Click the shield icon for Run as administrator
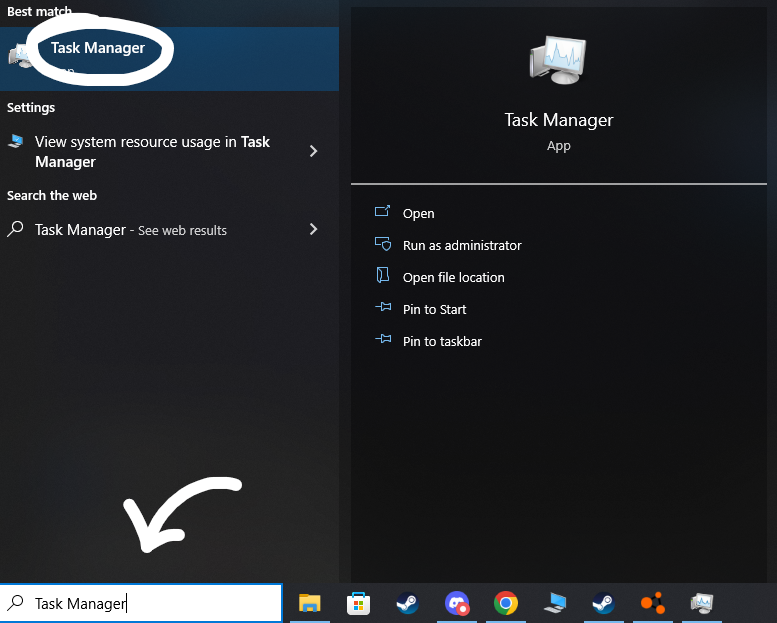 [x=383, y=244]
